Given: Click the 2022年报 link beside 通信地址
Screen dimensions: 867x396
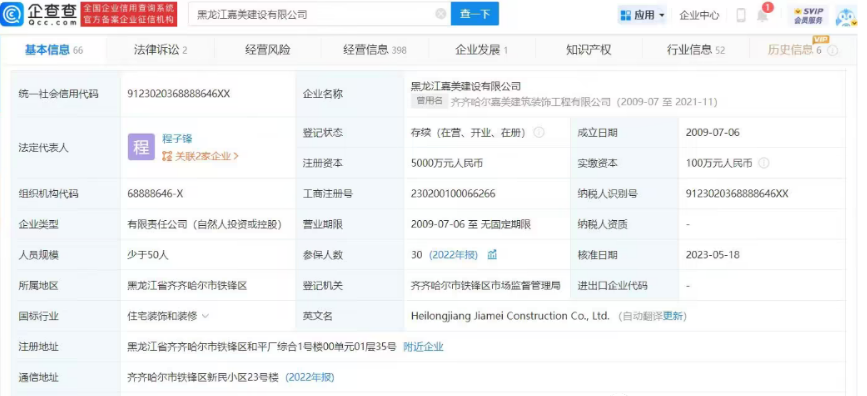Looking at the screenshot, I should pos(310,378).
